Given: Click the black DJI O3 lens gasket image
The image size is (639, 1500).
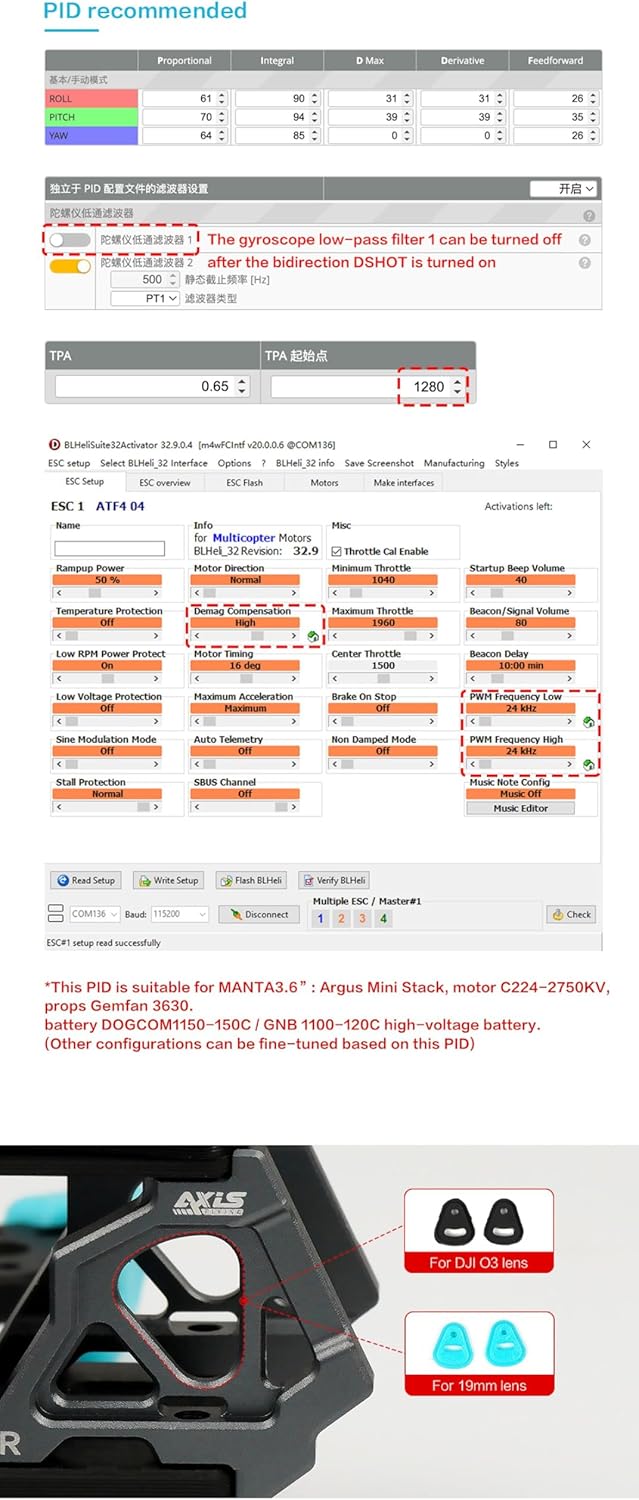Looking at the screenshot, I should (479, 1221).
